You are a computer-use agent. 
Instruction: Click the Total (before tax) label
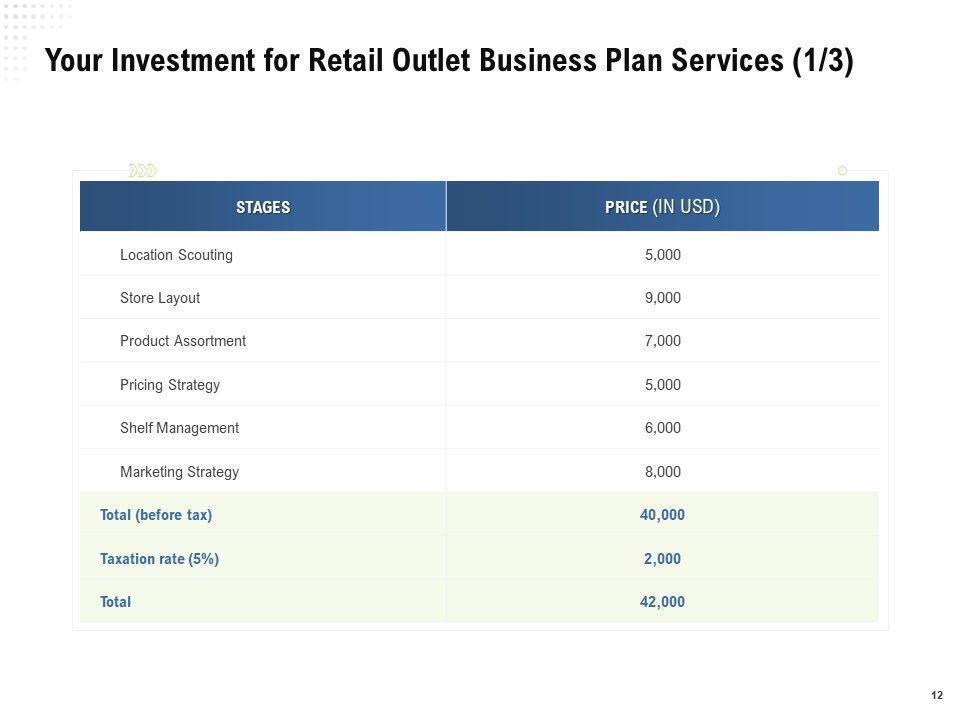click(156, 515)
